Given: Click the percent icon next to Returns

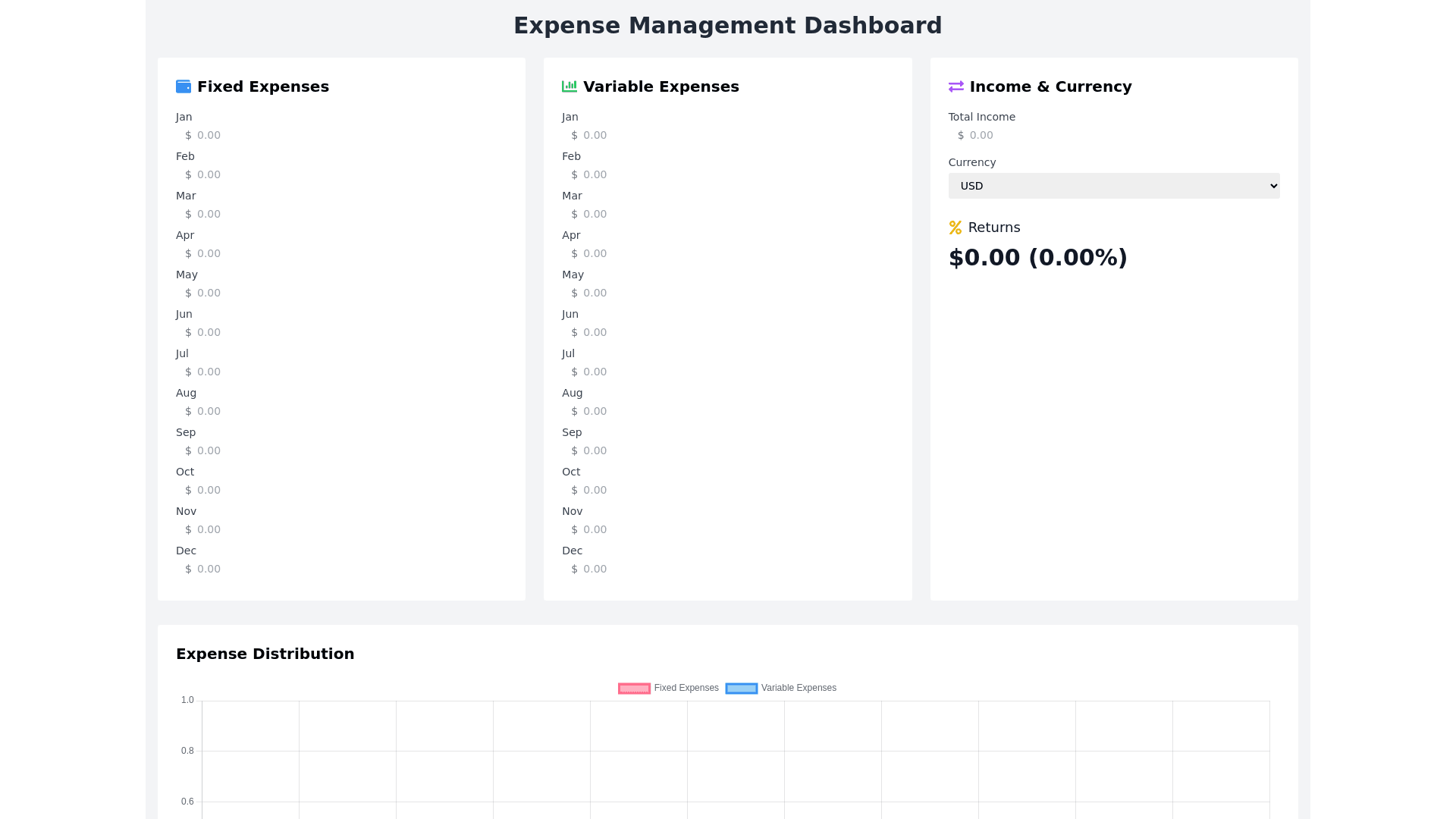Looking at the screenshot, I should pos(955,227).
